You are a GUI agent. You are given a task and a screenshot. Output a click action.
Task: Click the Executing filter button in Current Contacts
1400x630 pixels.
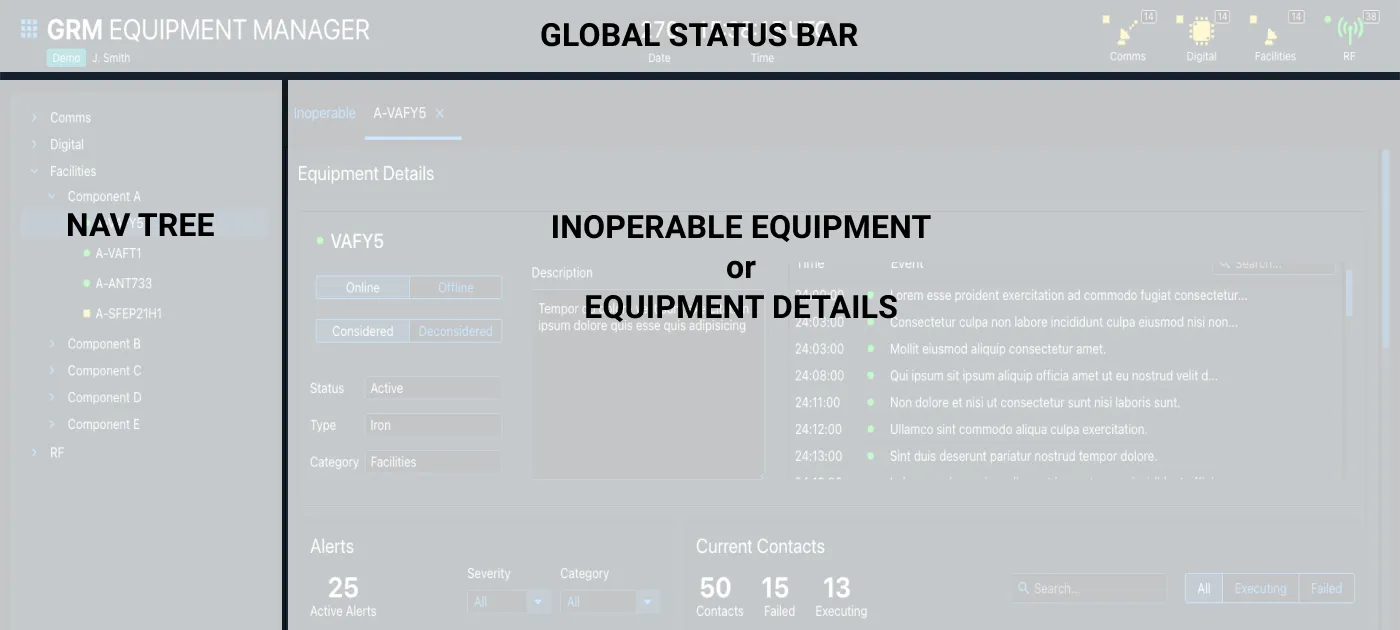click(1261, 588)
